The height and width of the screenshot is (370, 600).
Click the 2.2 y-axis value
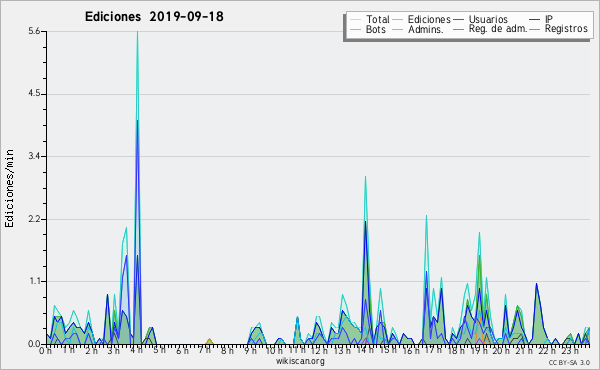pyautogui.click(x=34, y=219)
